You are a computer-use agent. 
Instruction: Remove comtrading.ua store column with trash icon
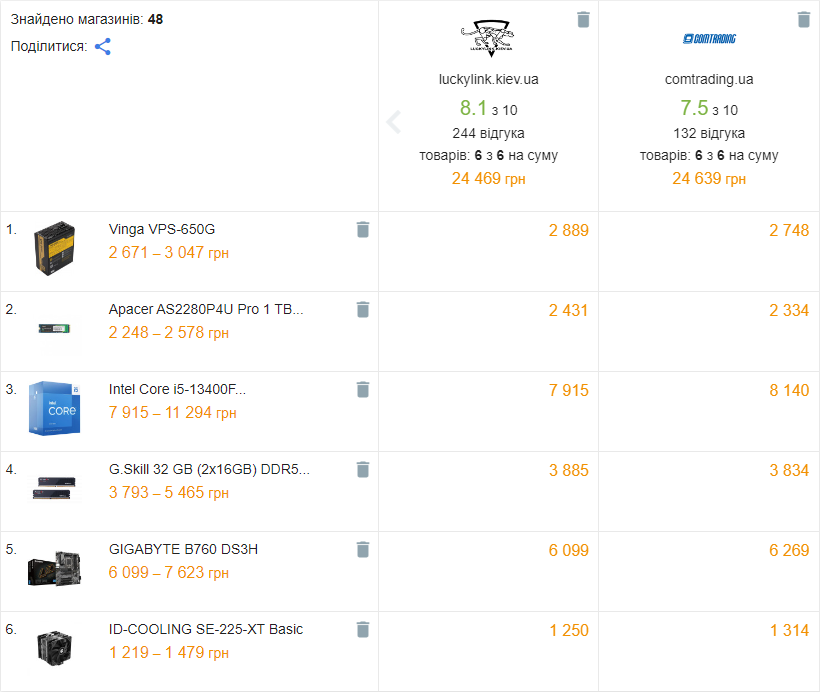coord(804,19)
